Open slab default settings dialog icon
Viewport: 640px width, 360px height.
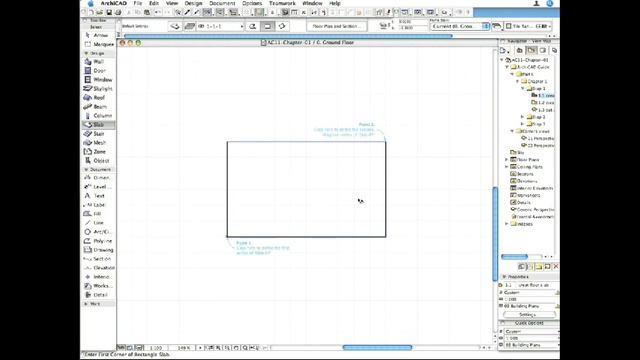(175, 26)
